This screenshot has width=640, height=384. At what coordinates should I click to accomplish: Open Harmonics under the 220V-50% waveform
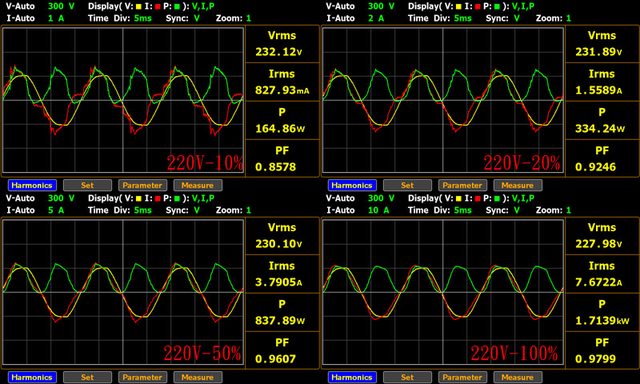pos(32,377)
